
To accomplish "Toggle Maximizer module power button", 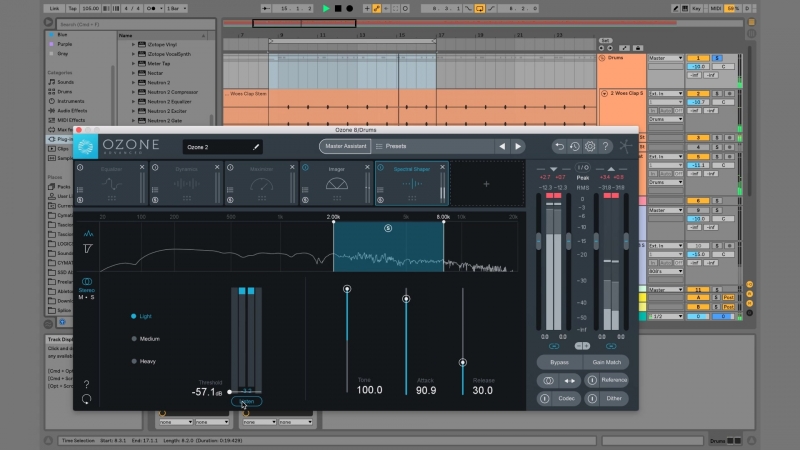I will [230, 167].
